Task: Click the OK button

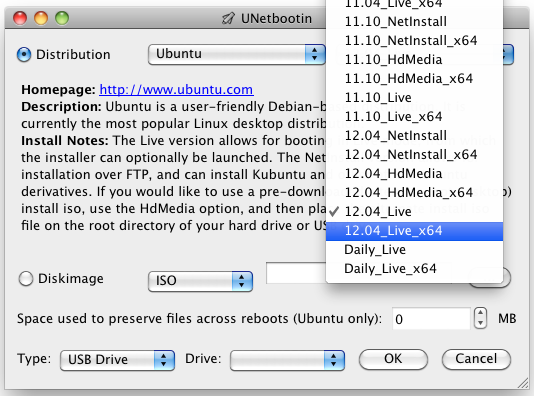Action: coord(393,359)
